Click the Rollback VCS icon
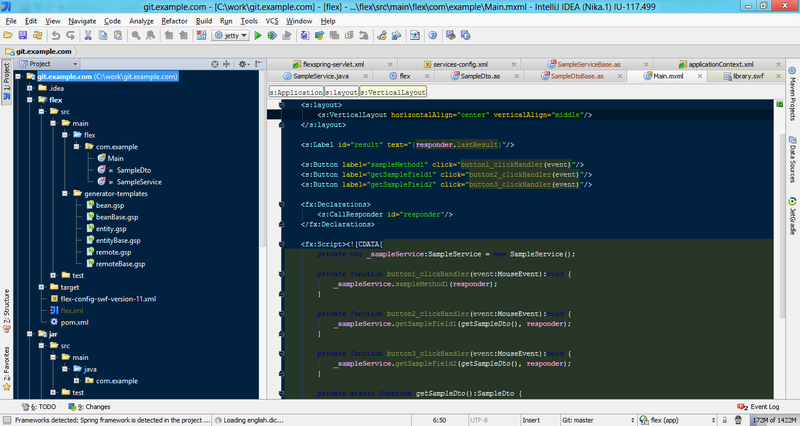The image size is (800, 426). tap(363, 35)
